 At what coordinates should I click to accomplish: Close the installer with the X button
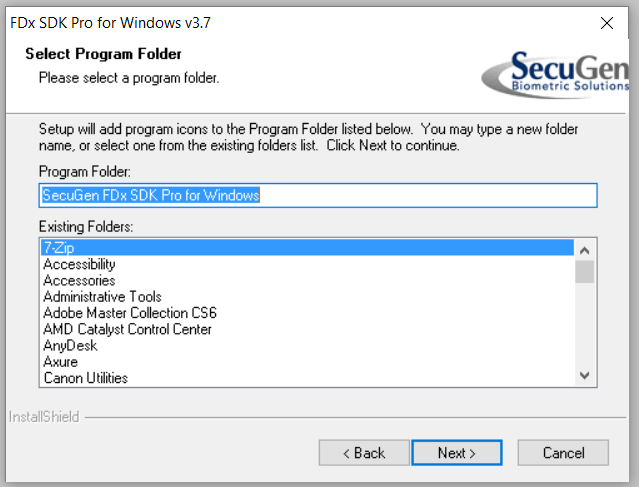coord(607,23)
